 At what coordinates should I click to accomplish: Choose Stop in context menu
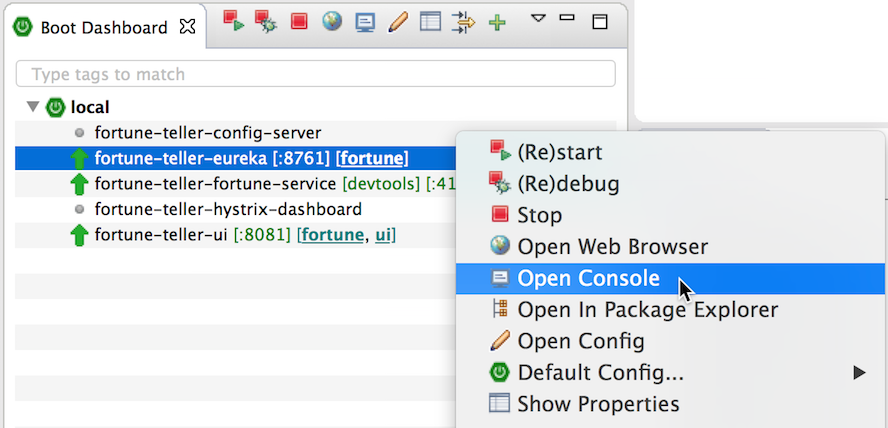point(671,215)
